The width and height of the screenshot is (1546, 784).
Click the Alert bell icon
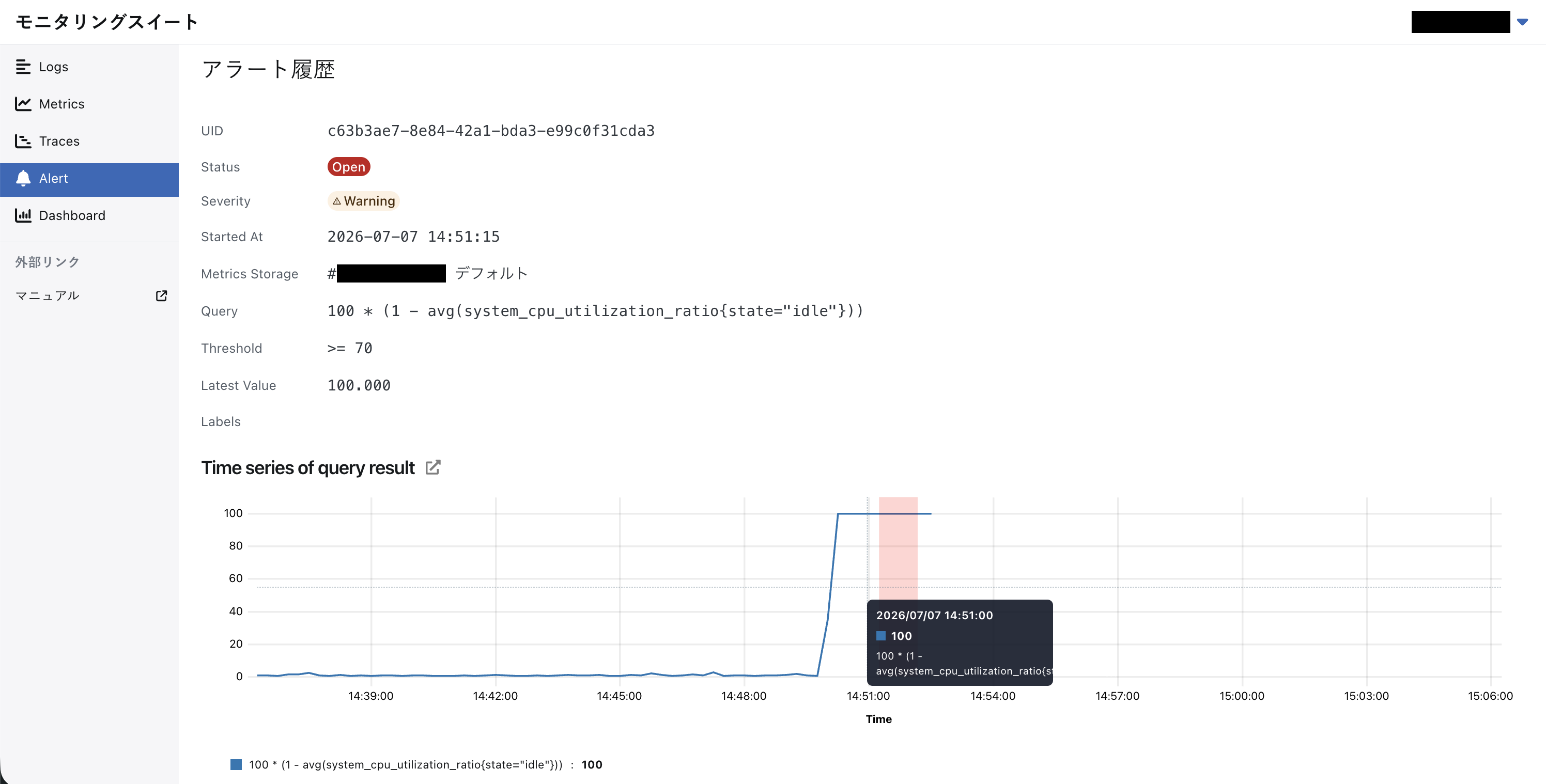pos(23,178)
